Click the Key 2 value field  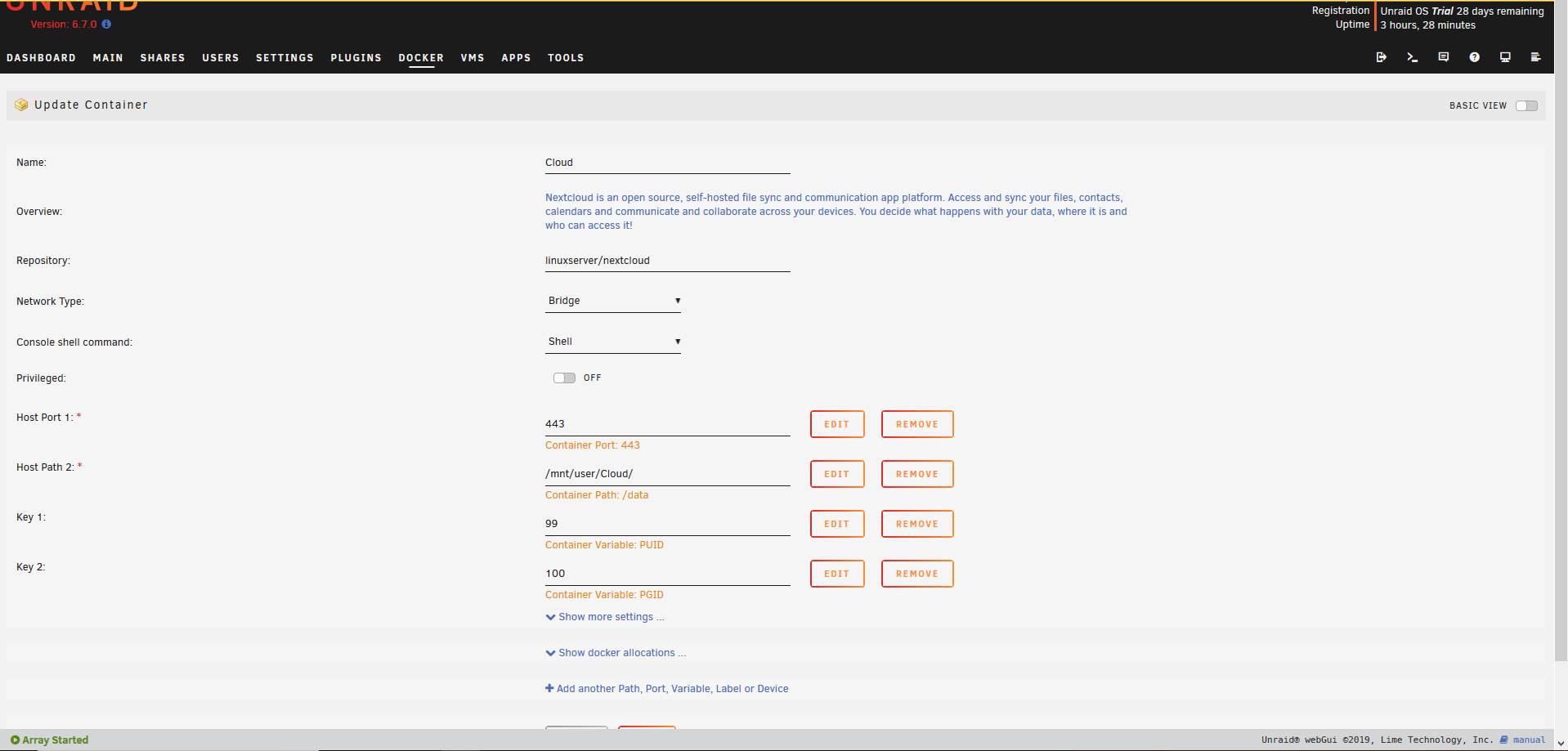click(x=668, y=574)
